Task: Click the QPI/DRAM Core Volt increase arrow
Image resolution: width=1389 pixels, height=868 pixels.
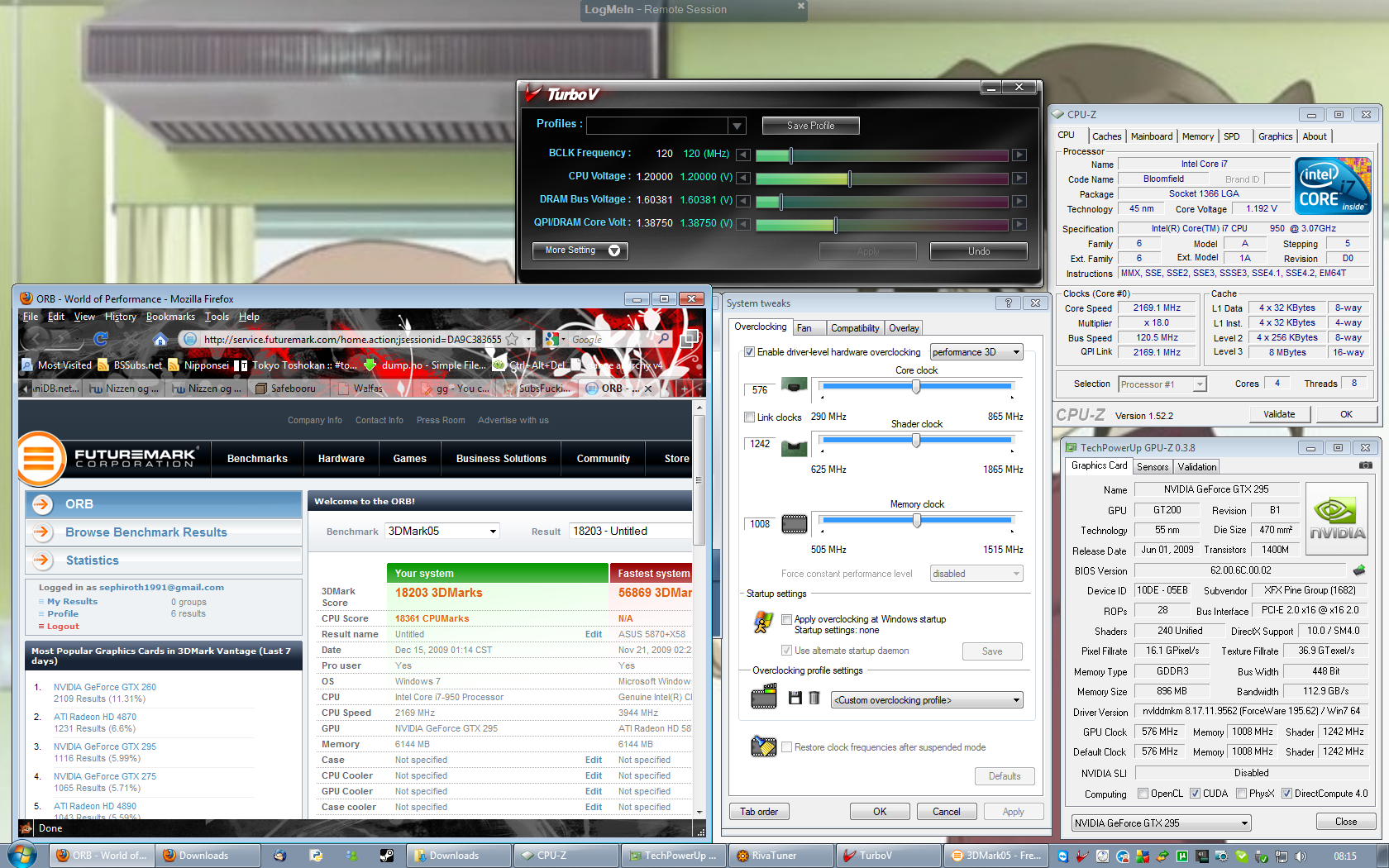Action: coord(1019,224)
